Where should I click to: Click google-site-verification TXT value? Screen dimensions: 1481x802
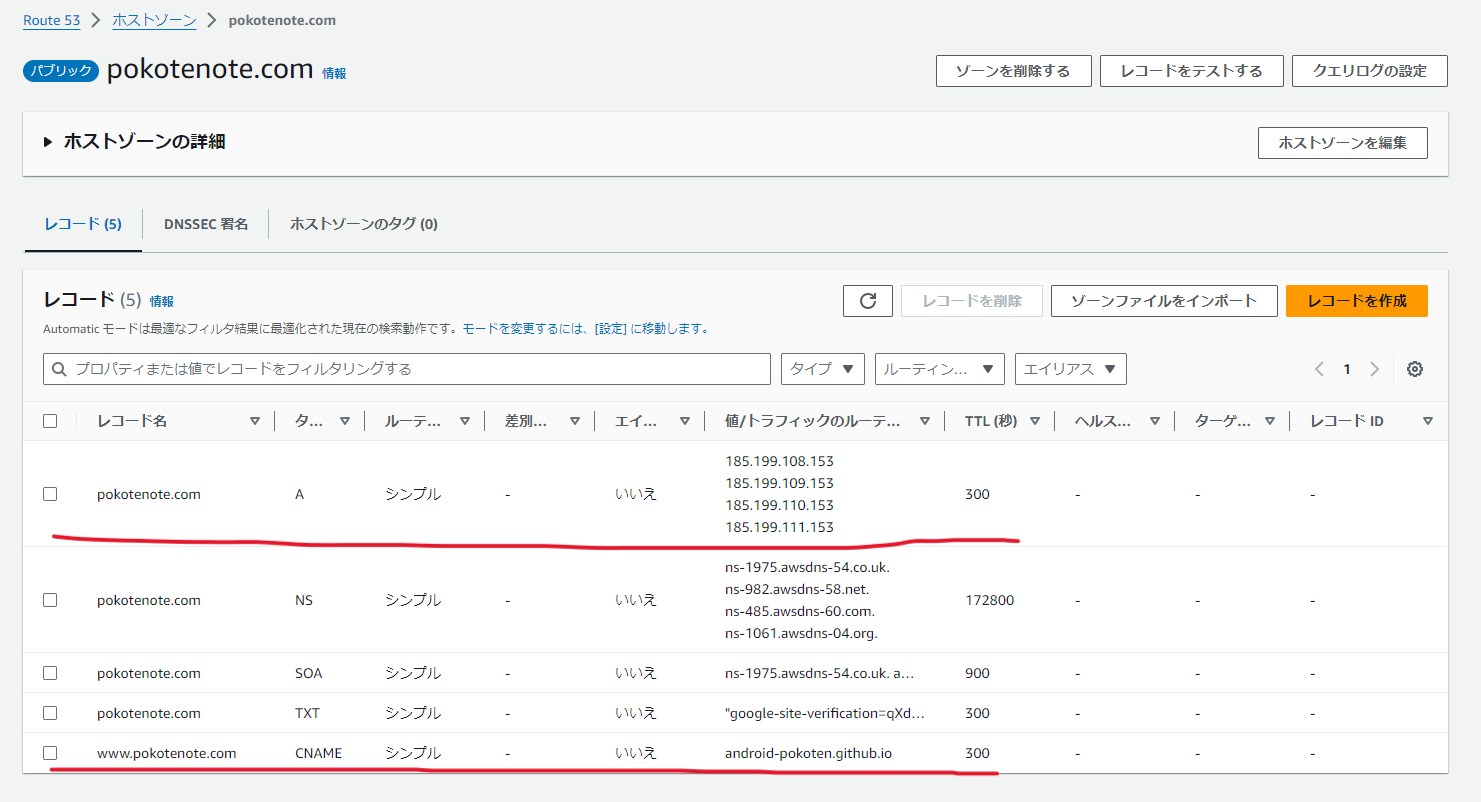tap(825, 713)
